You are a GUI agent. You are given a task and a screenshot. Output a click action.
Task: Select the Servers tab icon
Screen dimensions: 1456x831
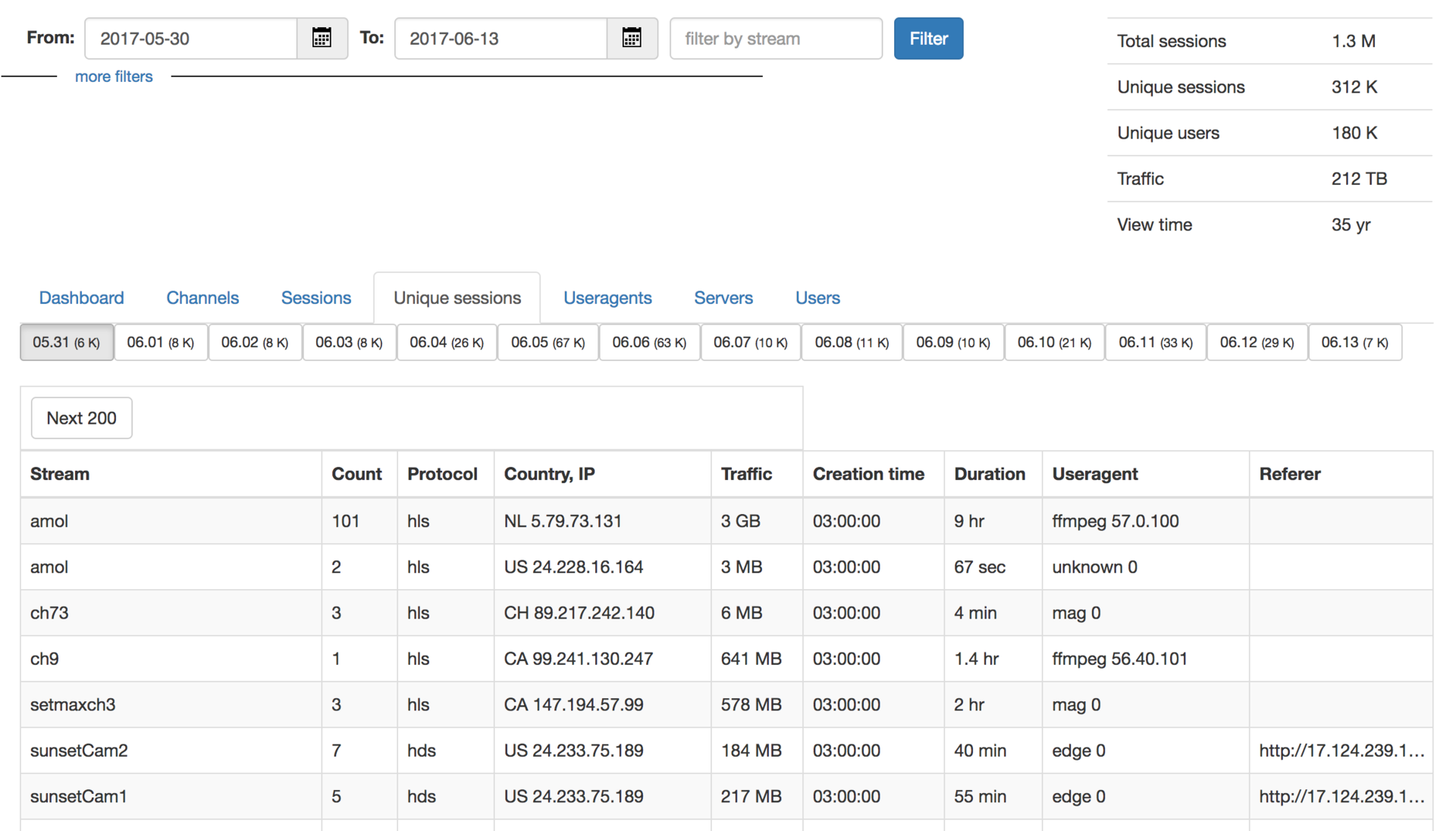coord(723,297)
